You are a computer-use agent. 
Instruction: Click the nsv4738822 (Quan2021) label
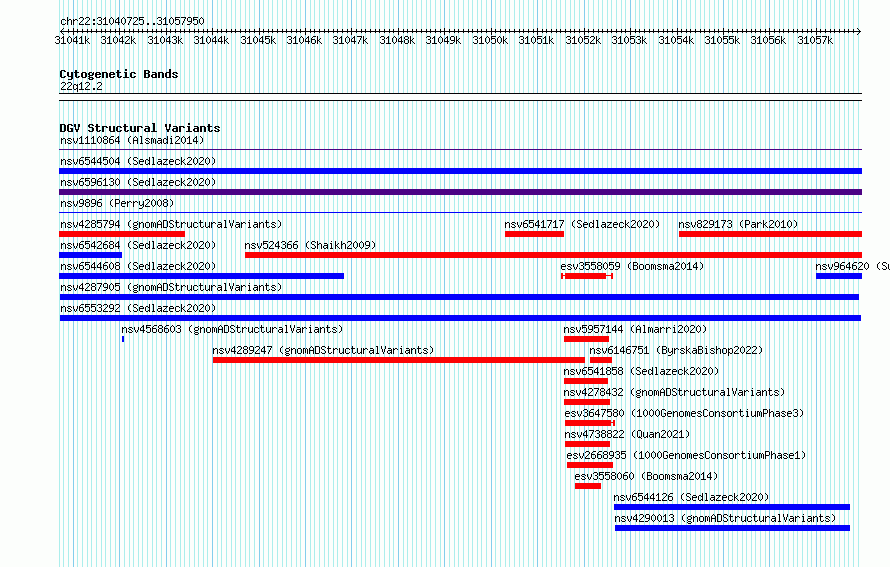626,434
